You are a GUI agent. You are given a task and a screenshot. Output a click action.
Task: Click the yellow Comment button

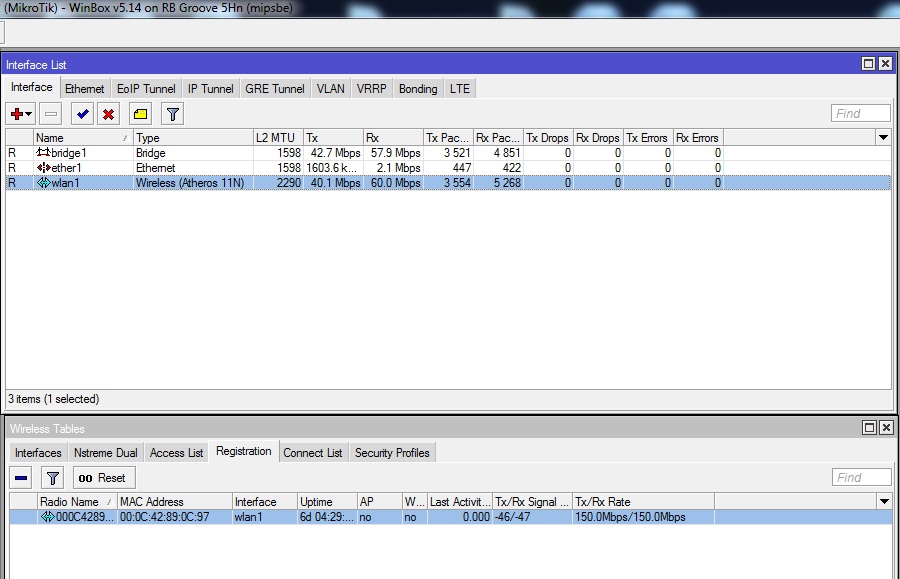(141, 114)
